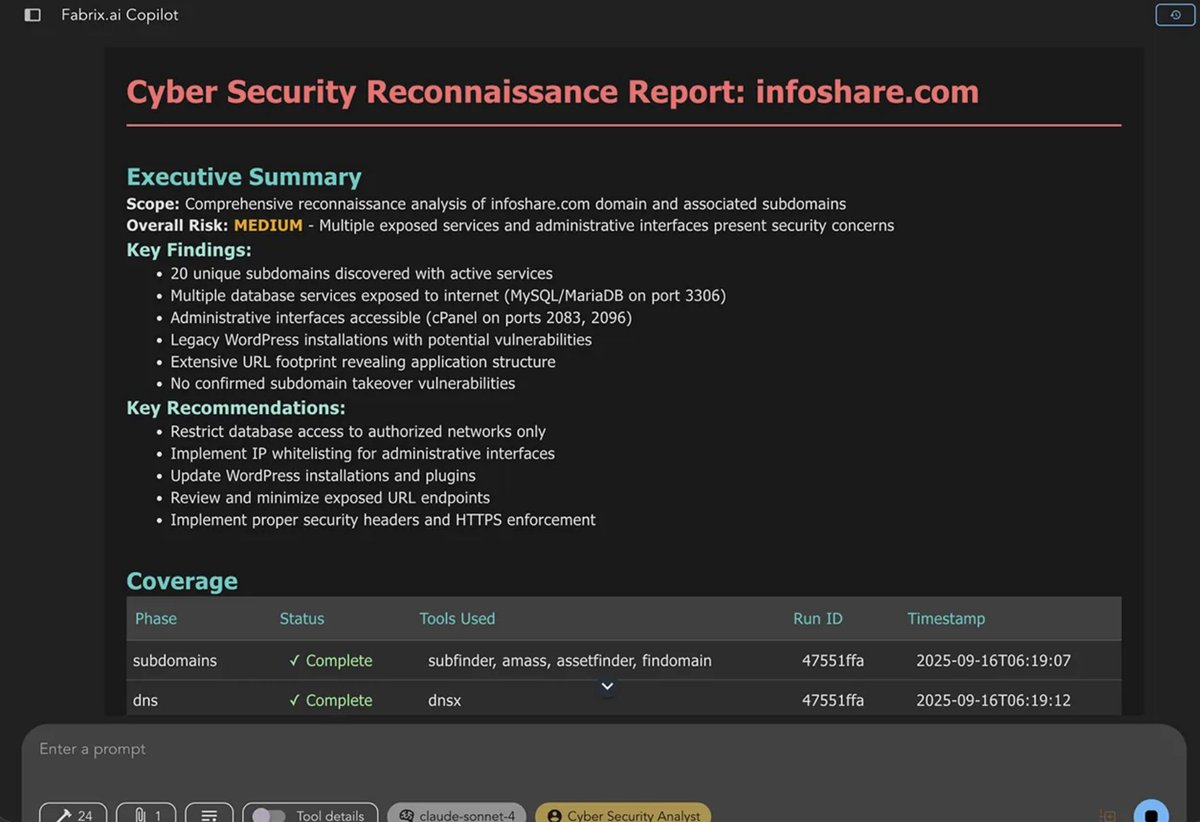Image resolution: width=1200 pixels, height=822 pixels.
Task: Click the MEDIUM overall risk label
Action: point(268,226)
